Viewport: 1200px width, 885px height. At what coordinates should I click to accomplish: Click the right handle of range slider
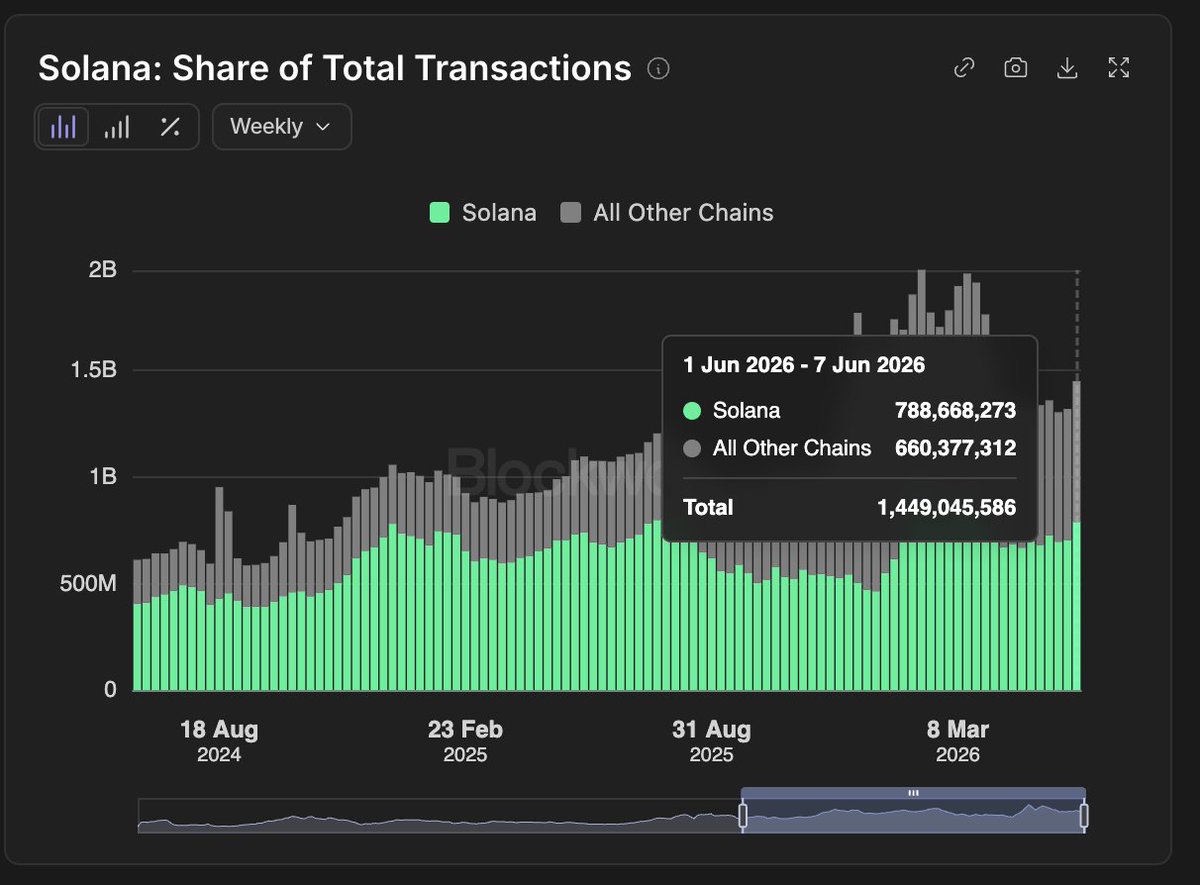pos(1084,817)
